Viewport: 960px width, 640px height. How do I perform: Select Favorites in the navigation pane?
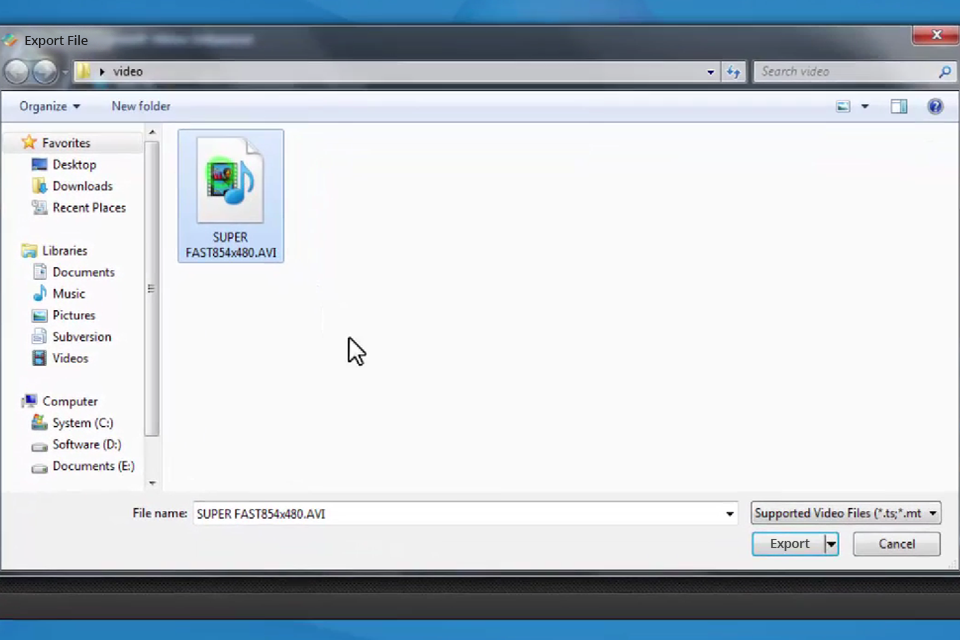tap(66, 143)
